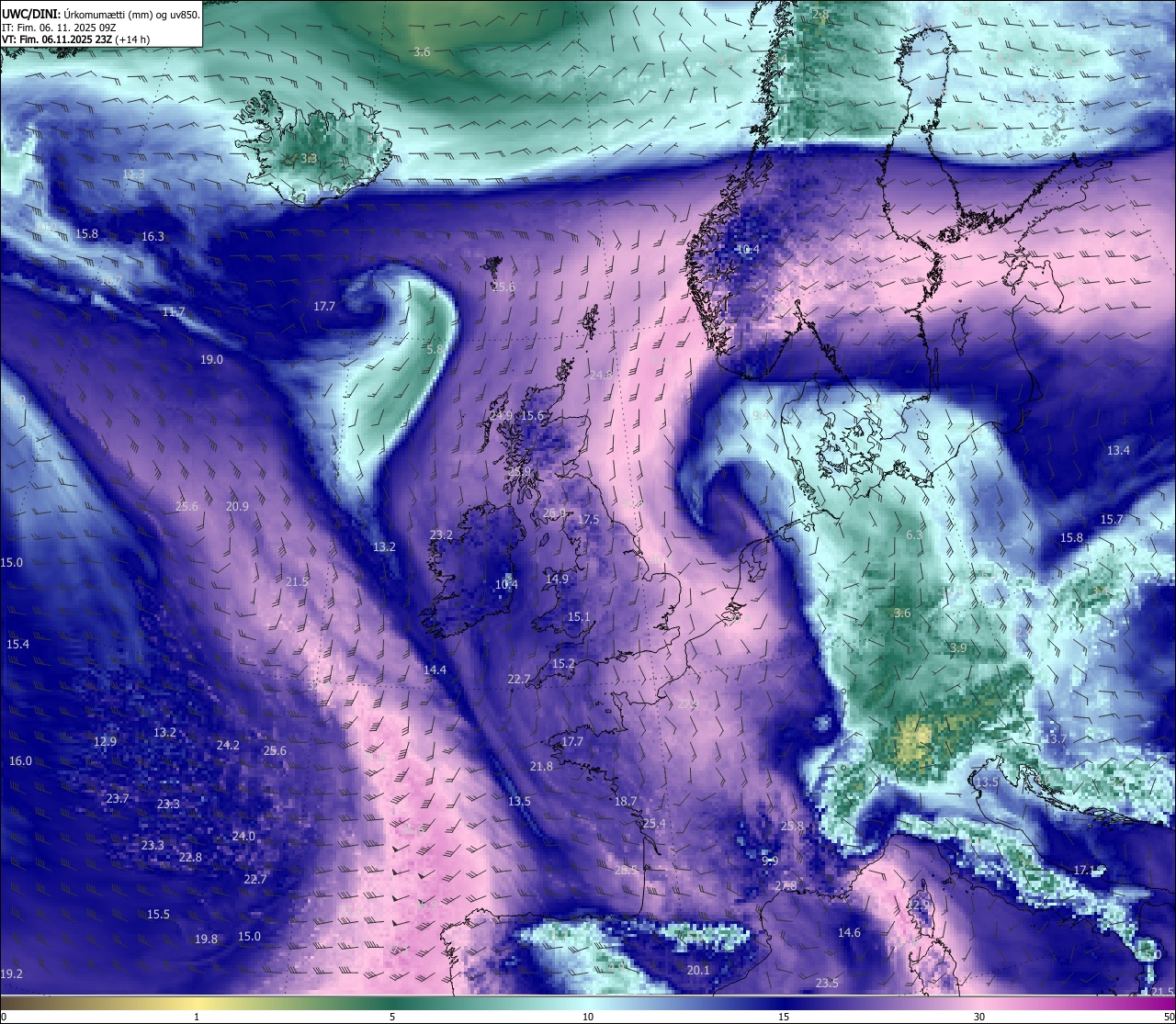Click the 20.9 value label

(x=237, y=507)
